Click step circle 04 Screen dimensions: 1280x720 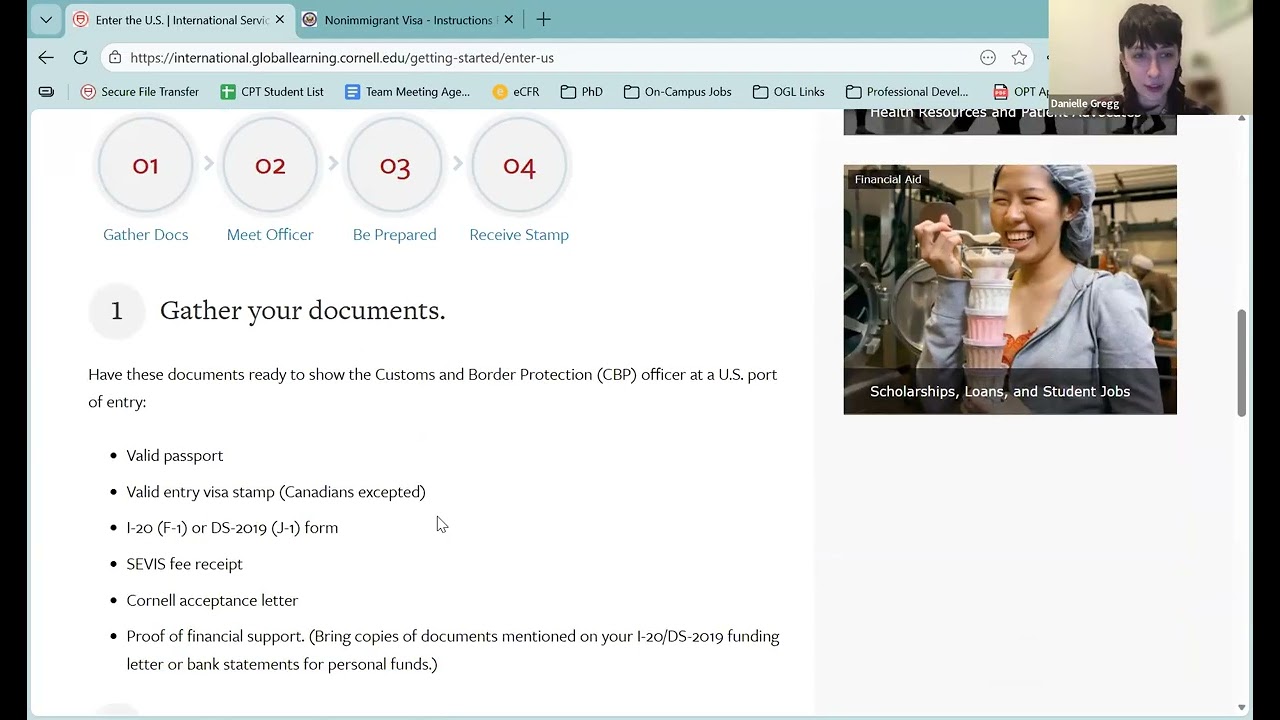click(x=519, y=165)
